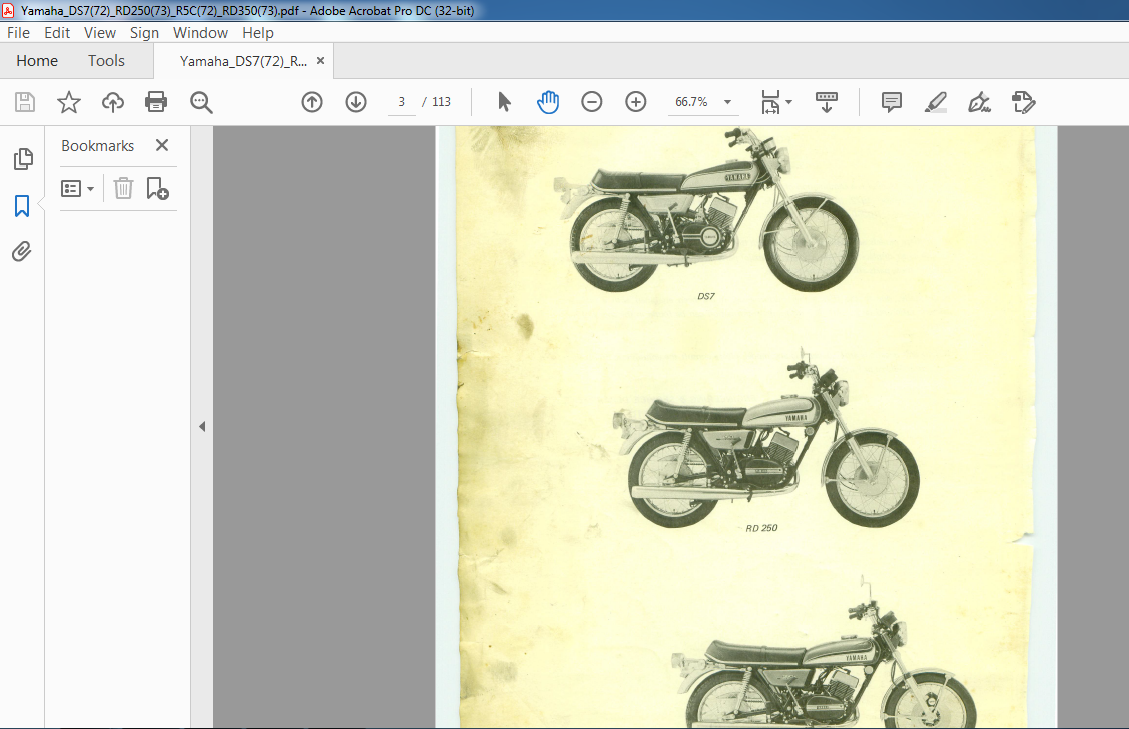
Task: Zoom in with plus button
Action: [x=636, y=102]
